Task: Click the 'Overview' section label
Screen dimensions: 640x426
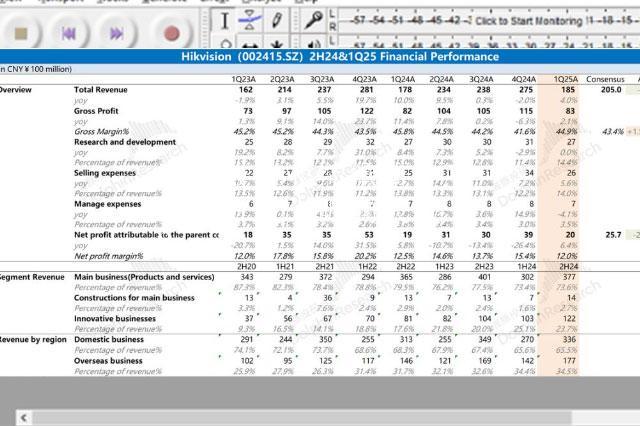Action: 16,90
